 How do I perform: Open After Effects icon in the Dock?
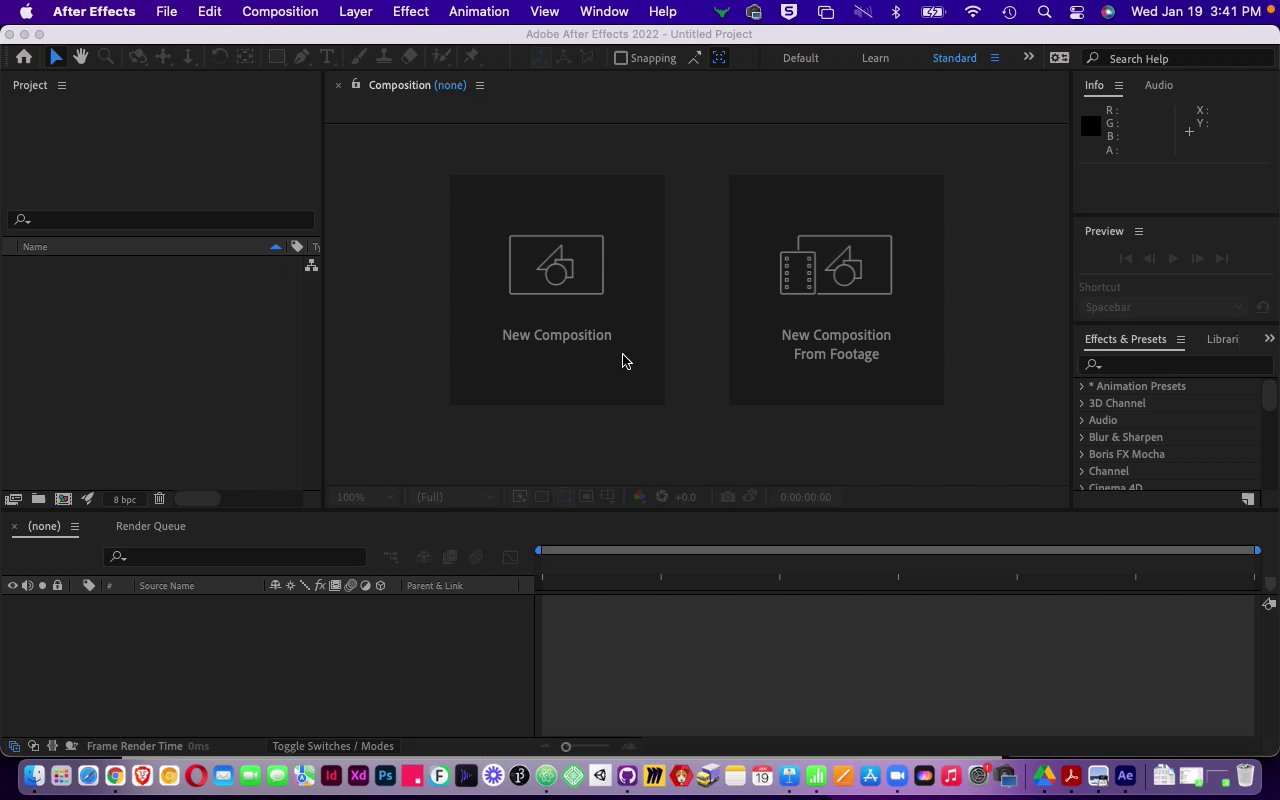[1125, 776]
